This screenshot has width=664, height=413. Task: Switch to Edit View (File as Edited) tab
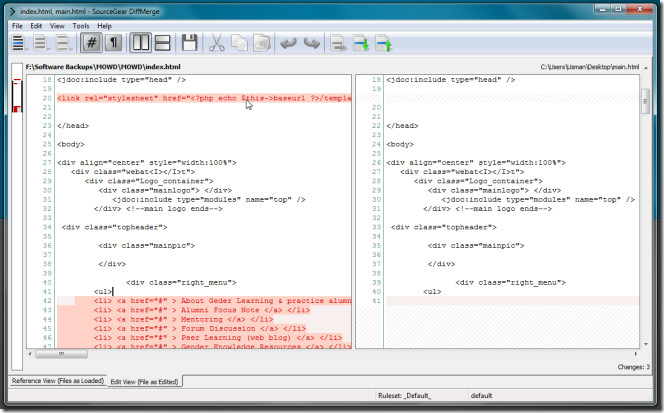(x=144, y=382)
